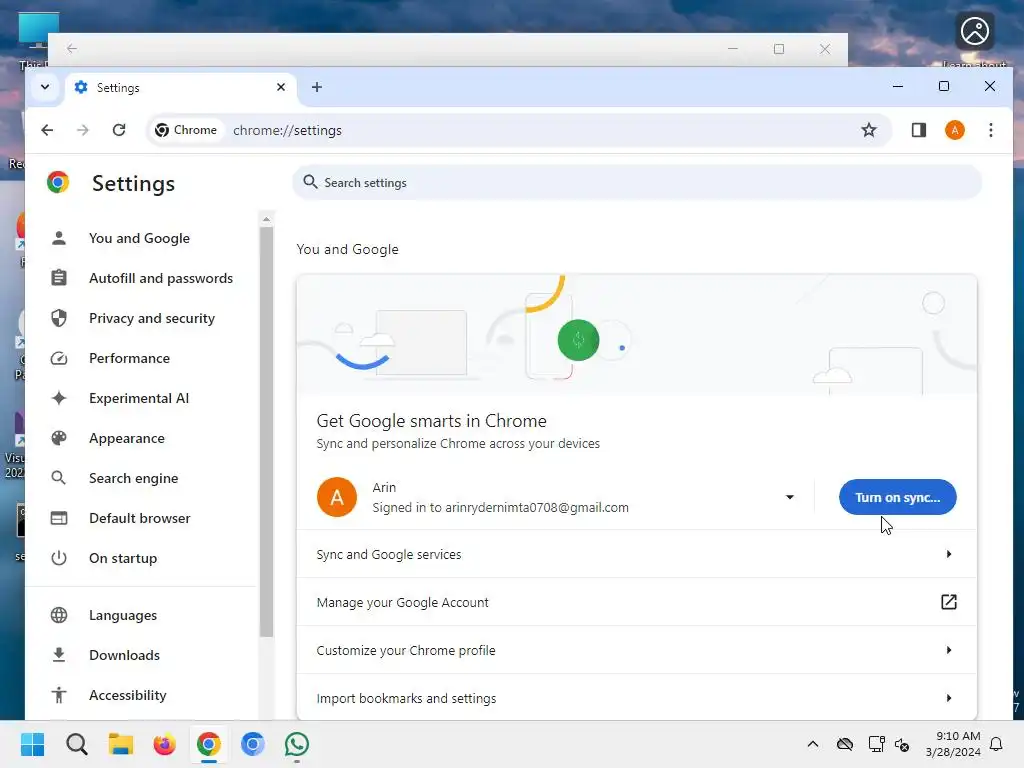Launch Firefox from the taskbar
Viewport: 1024px width, 768px height.
click(x=165, y=744)
